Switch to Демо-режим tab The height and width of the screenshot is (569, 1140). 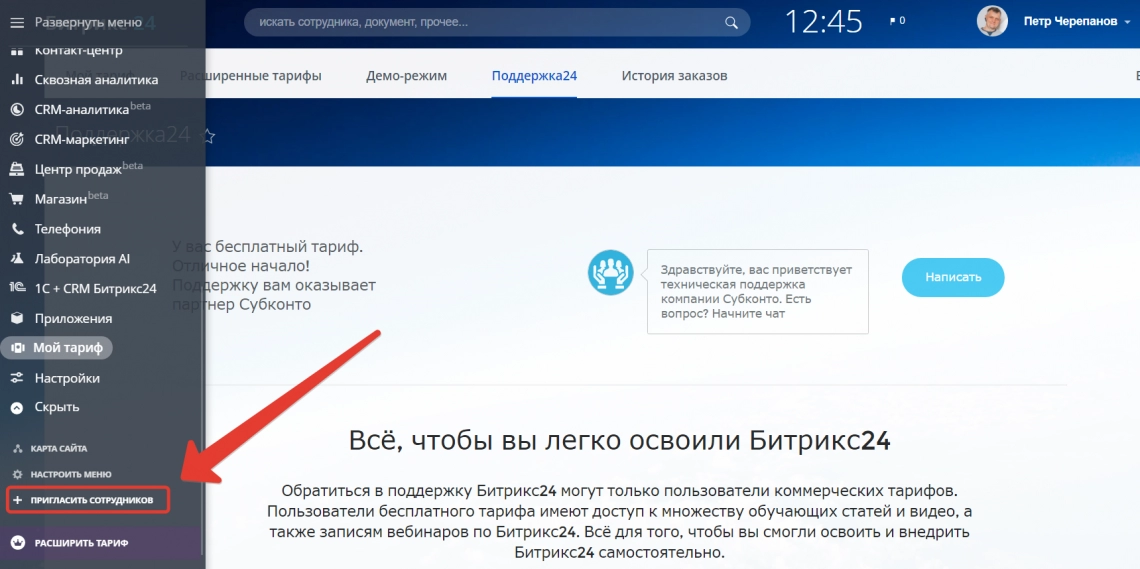pos(406,76)
